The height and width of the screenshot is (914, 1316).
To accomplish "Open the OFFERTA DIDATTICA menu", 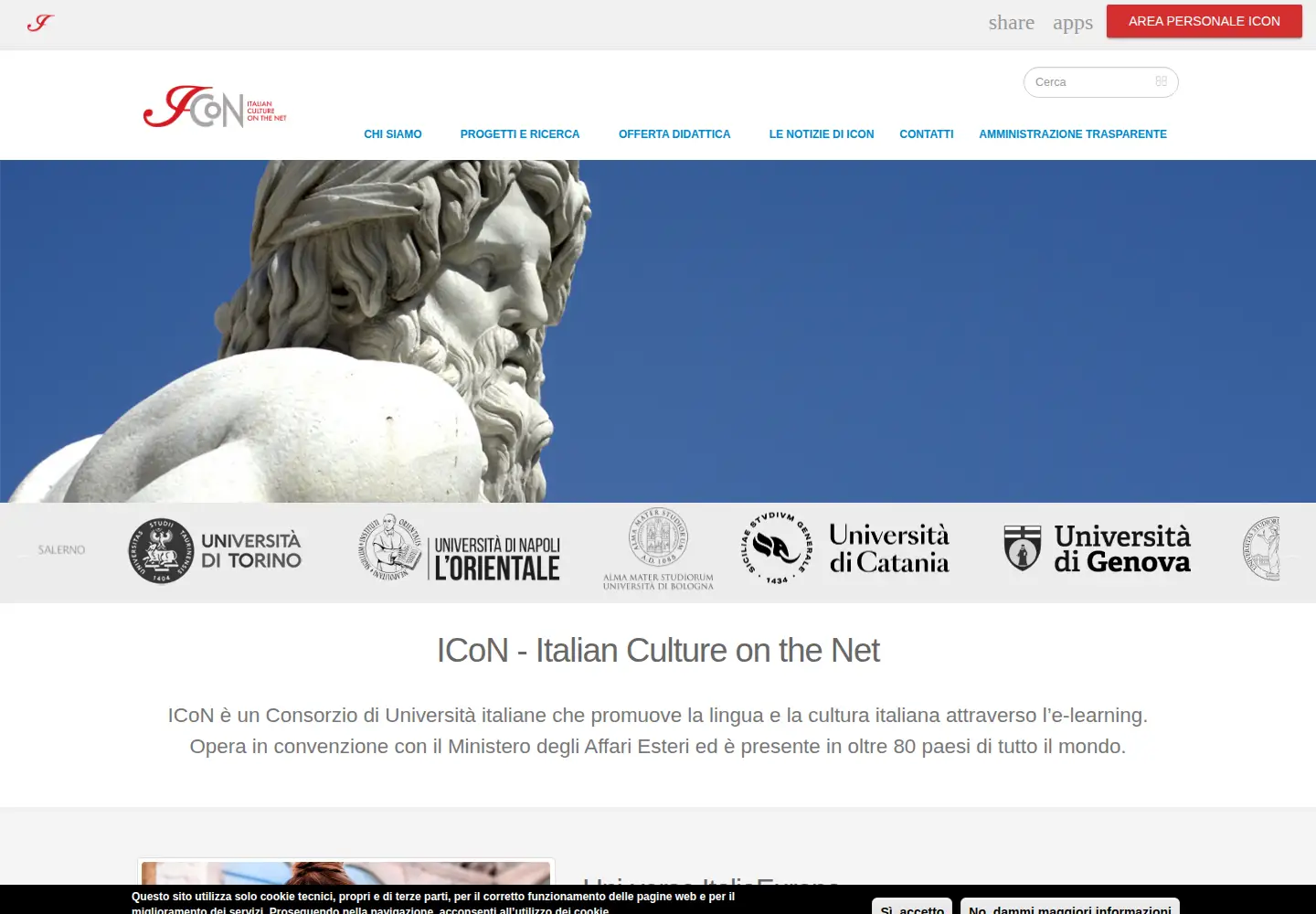I will coord(674,134).
